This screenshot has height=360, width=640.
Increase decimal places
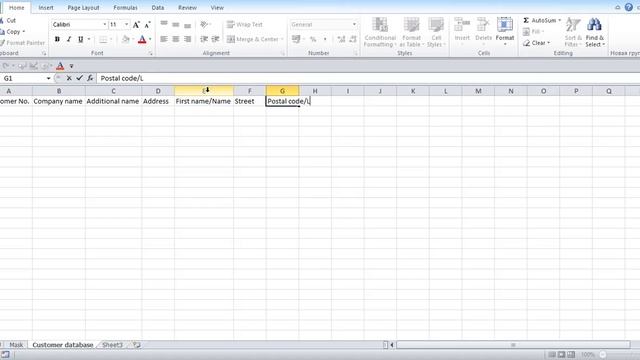(x=341, y=39)
